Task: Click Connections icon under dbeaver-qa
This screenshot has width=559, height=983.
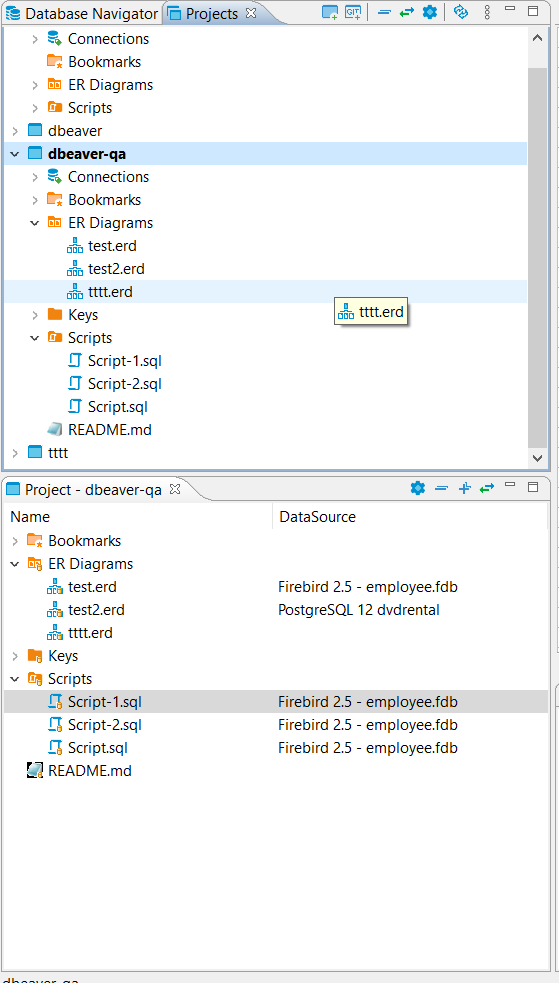Action: point(55,177)
